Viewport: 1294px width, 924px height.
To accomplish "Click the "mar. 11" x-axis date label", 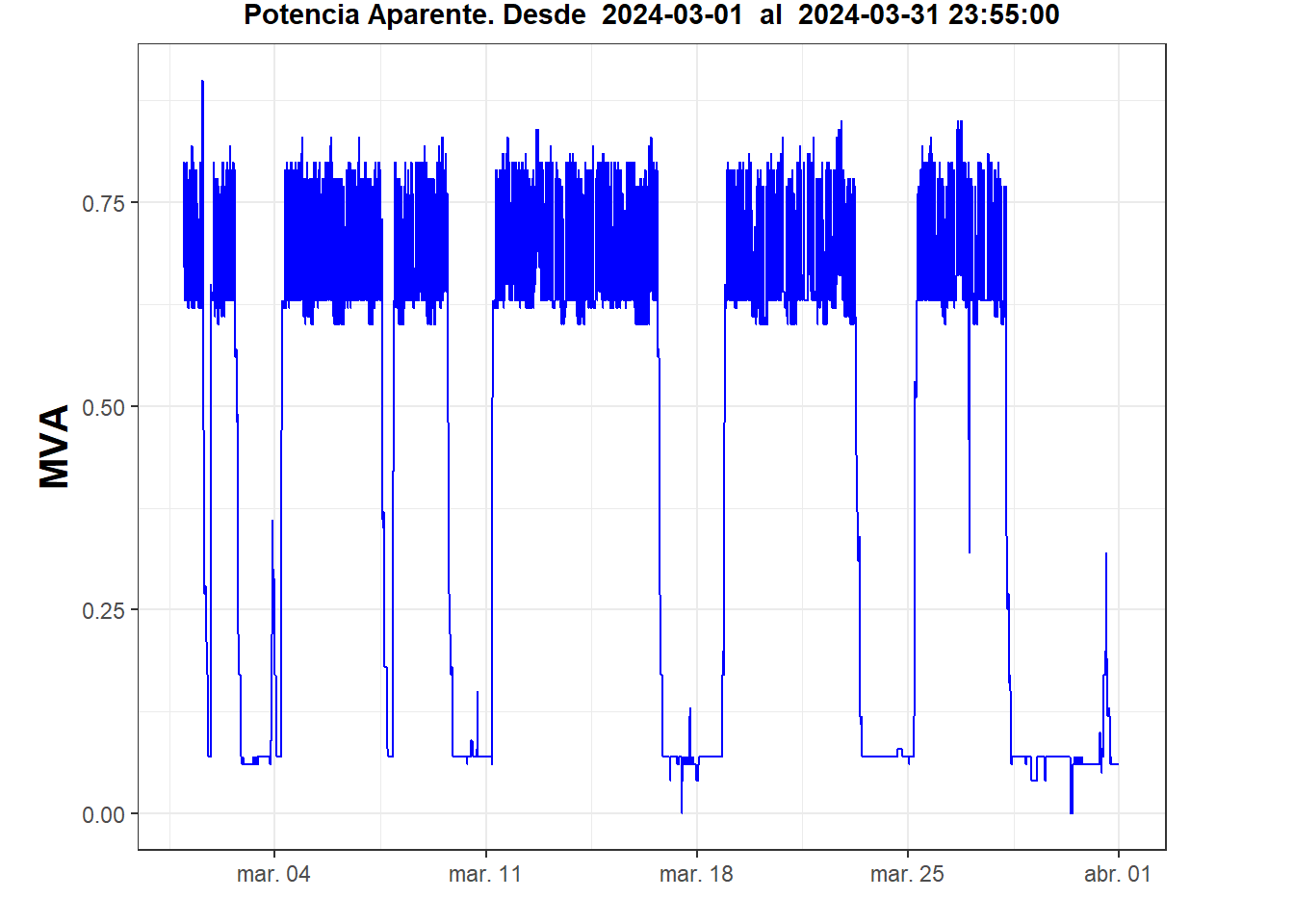I will (x=484, y=874).
